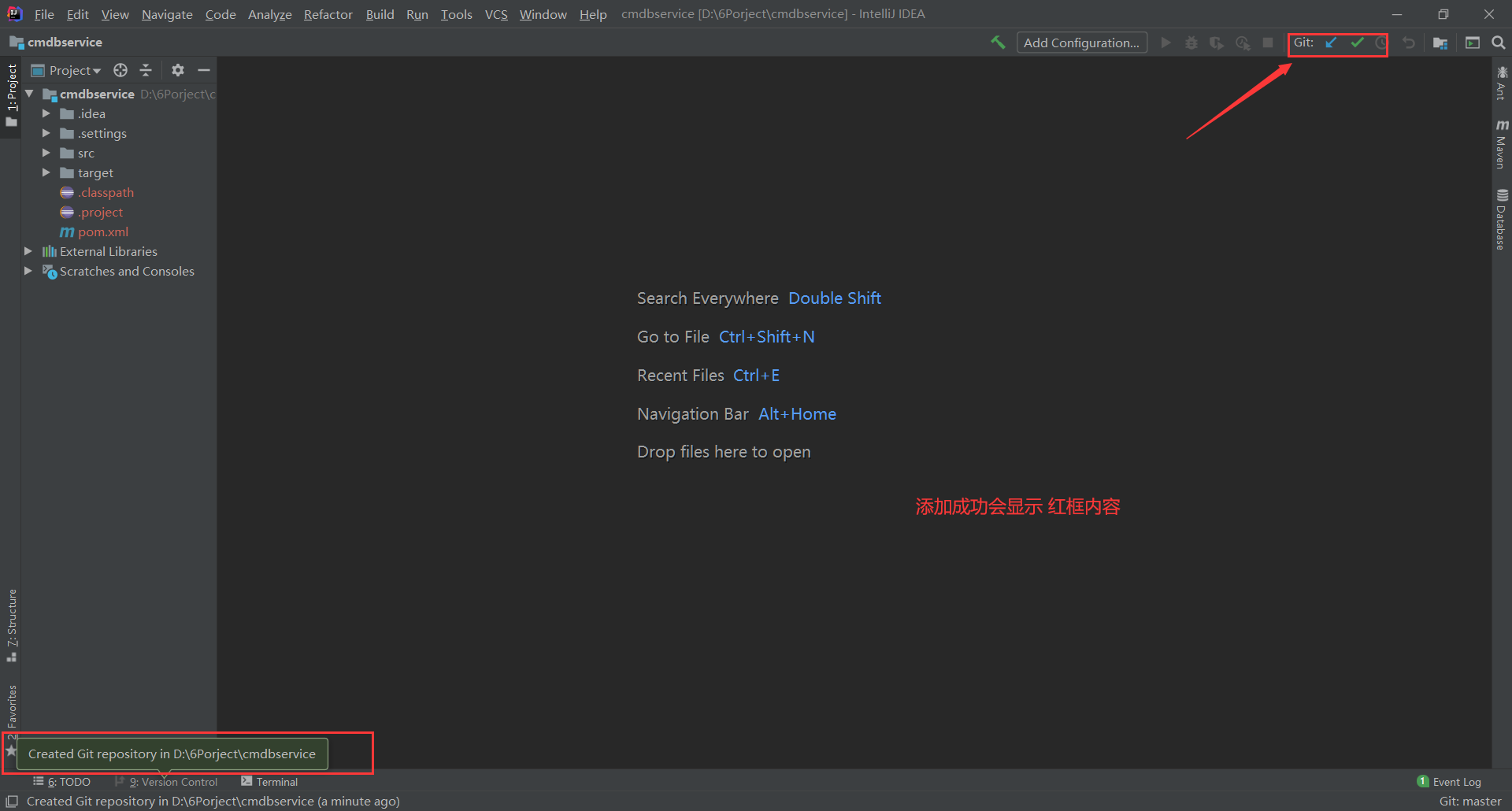Open Search Everywhere with the magnifier icon
1512x811 pixels.
tap(1499, 43)
